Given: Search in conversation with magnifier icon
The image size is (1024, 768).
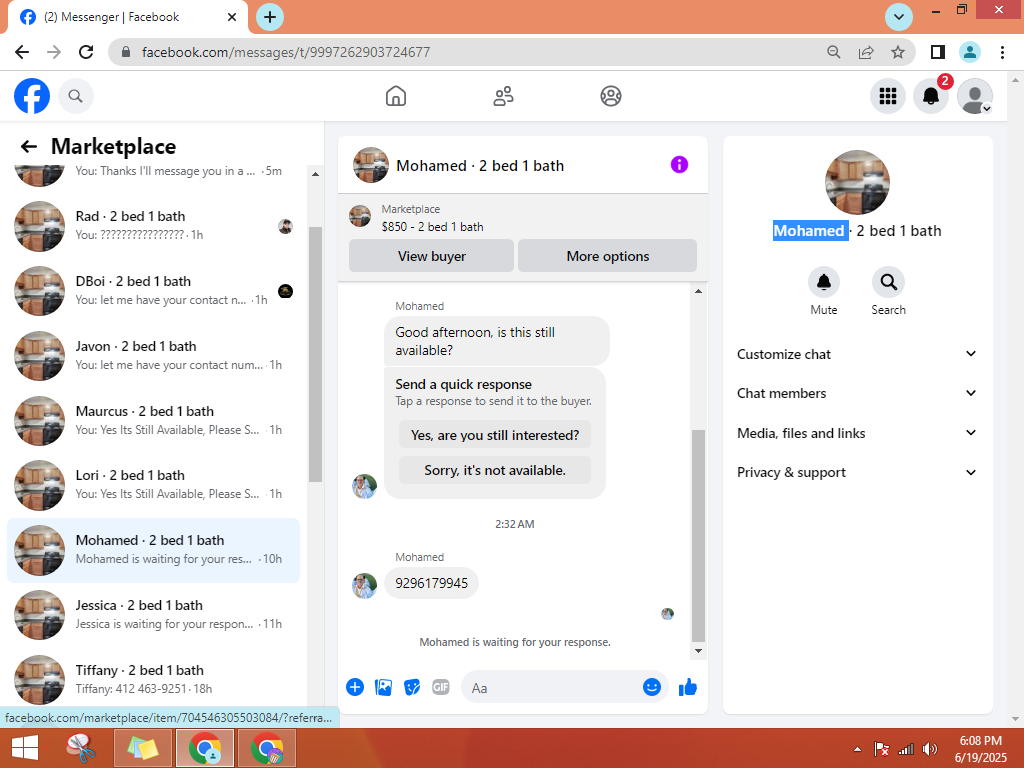Looking at the screenshot, I should click(888, 282).
